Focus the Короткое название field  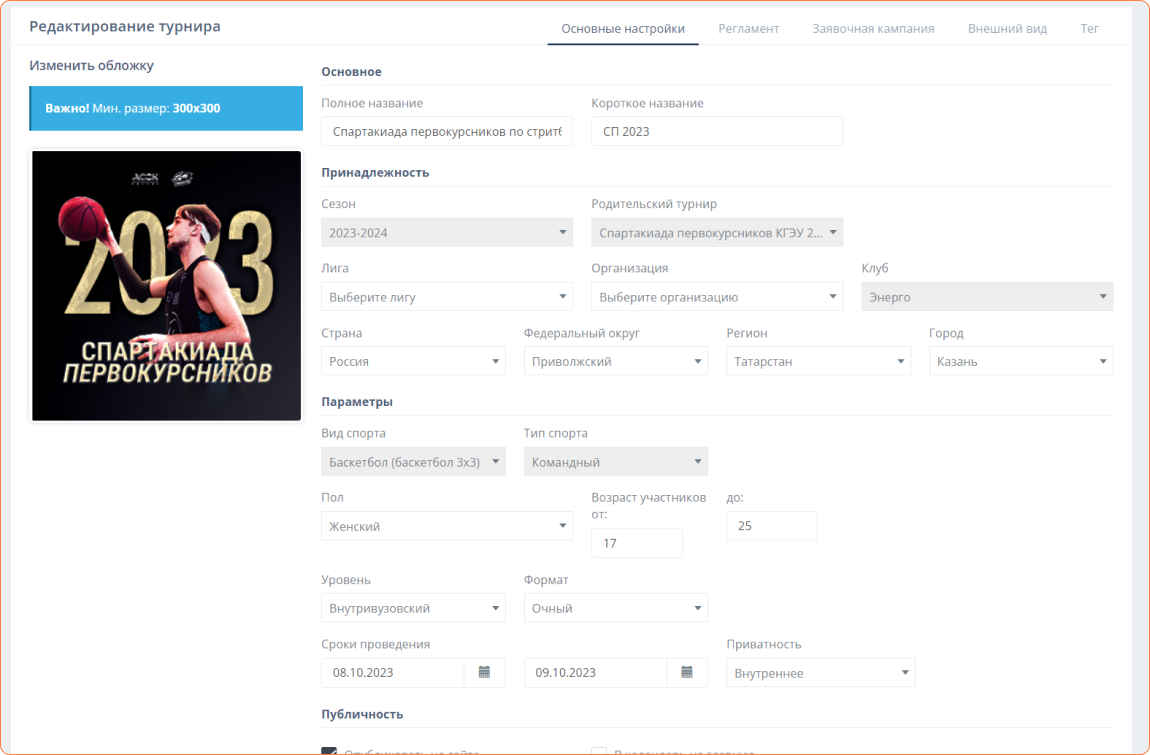pyautogui.click(x=716, y=131)
